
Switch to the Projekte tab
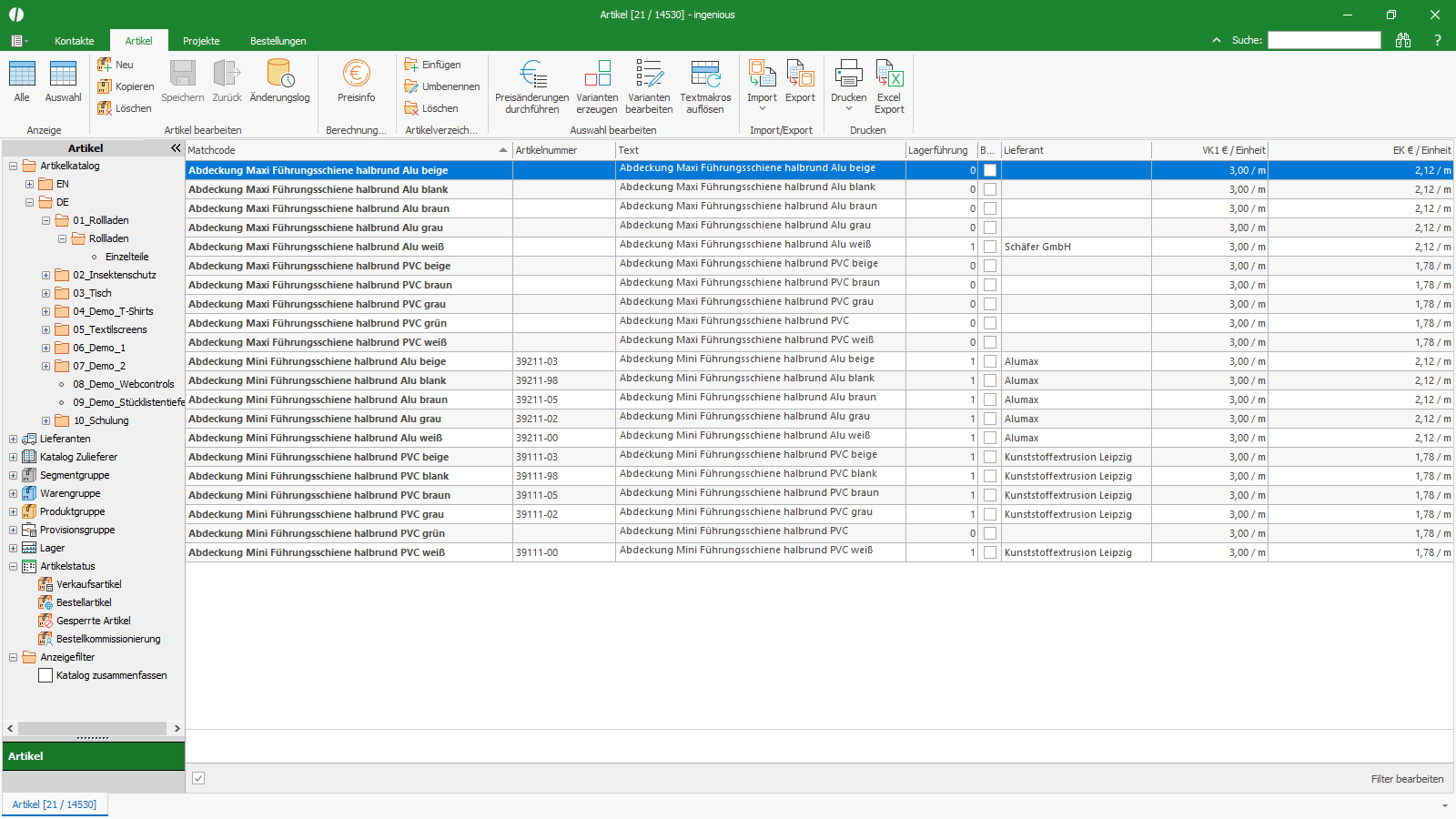(201, 41)
